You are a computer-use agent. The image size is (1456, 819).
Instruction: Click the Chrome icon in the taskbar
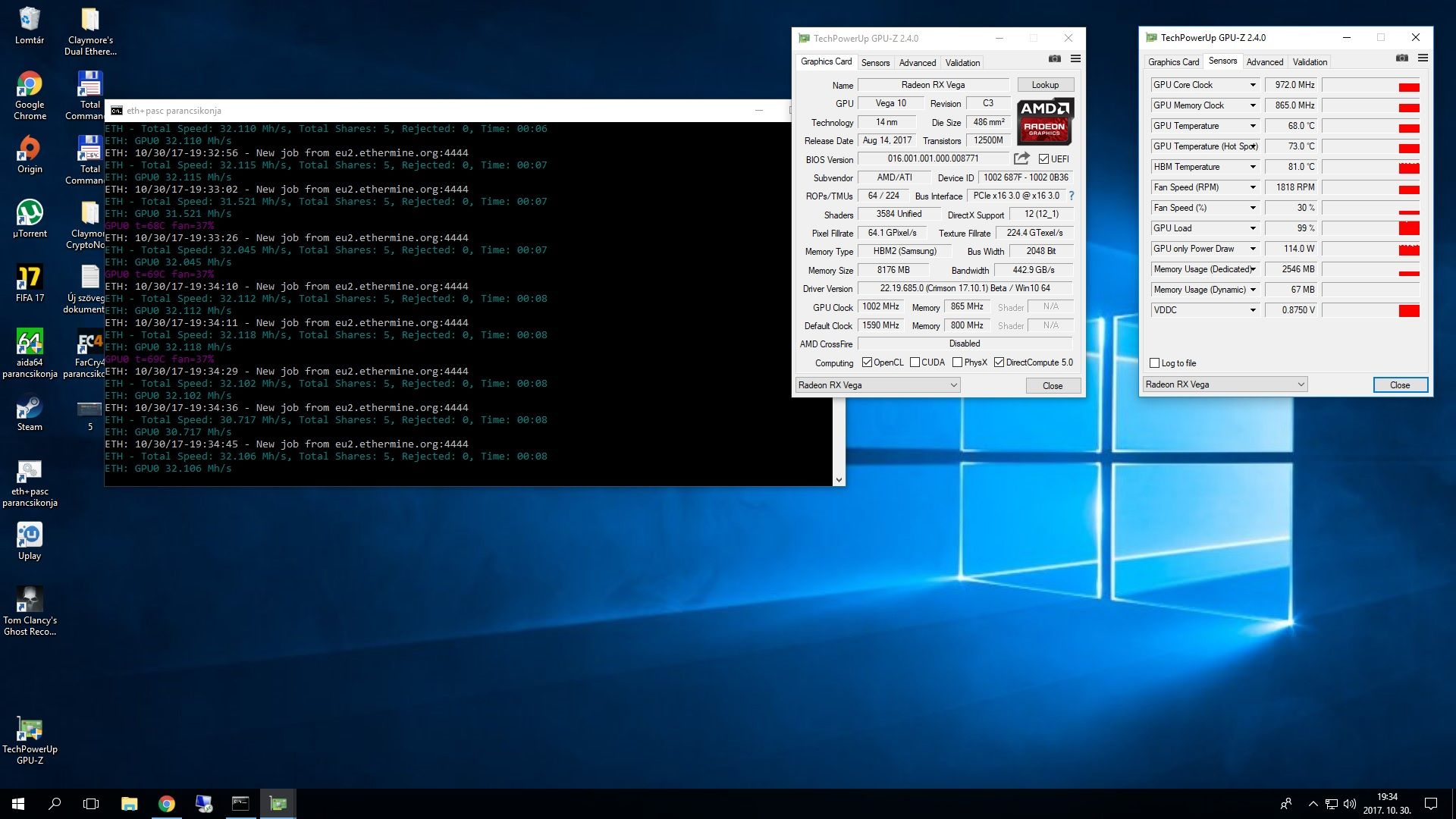tap(166, 804)
